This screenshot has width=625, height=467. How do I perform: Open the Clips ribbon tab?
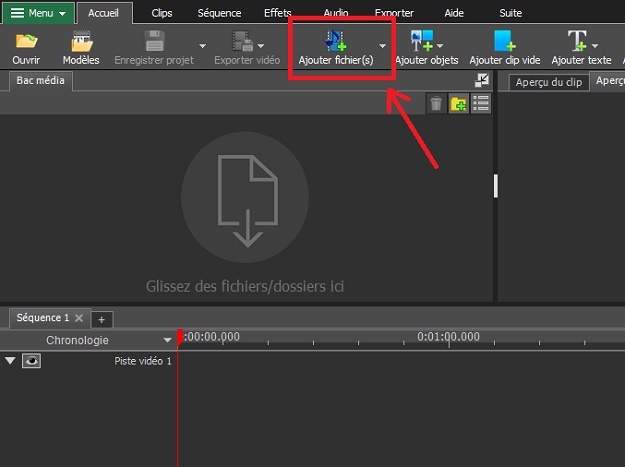162,13
